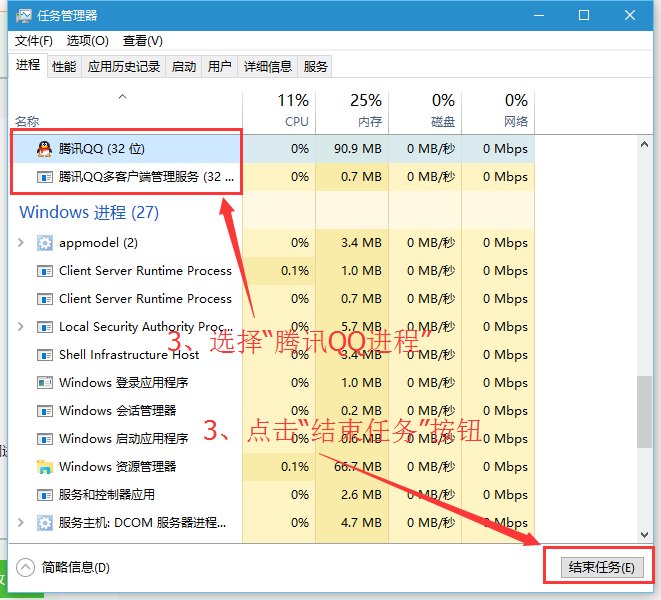
Task: Click the Task Manager title bar icon
Action: coord(24,16)
